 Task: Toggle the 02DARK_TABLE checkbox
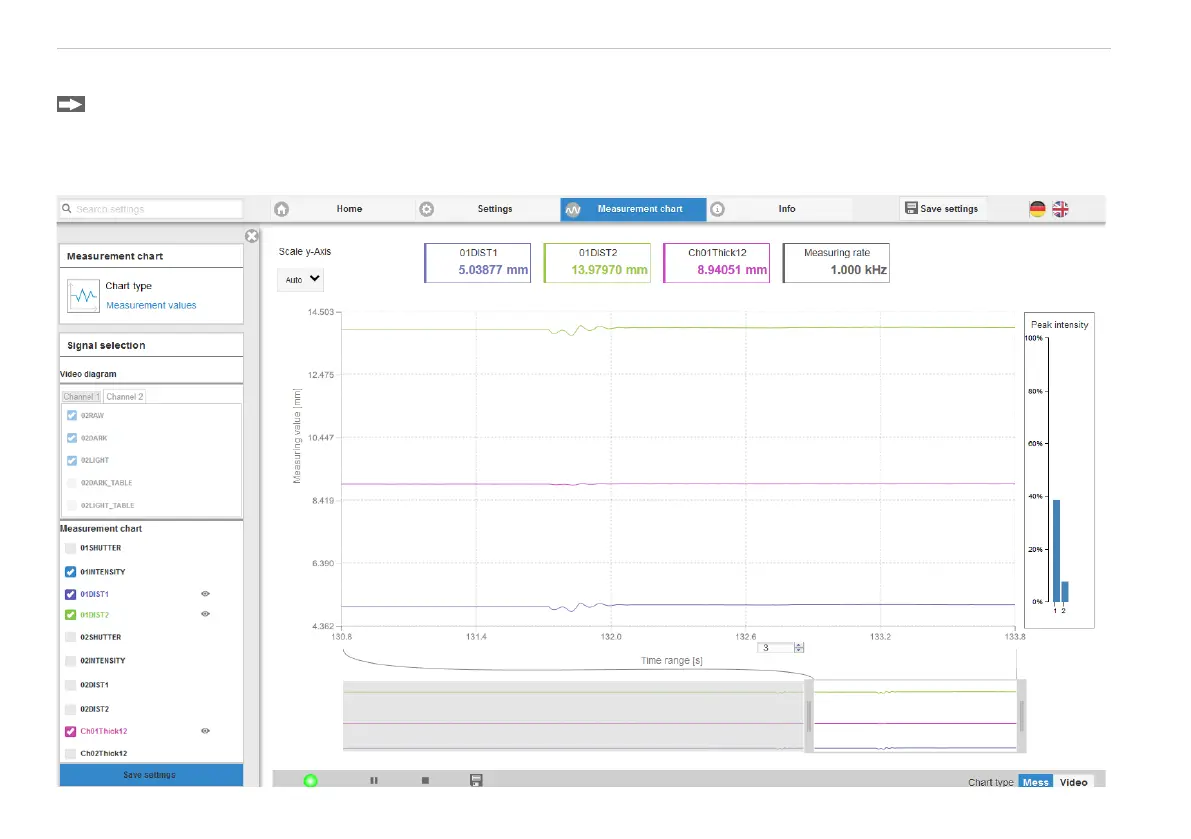[x=72, y=483]
